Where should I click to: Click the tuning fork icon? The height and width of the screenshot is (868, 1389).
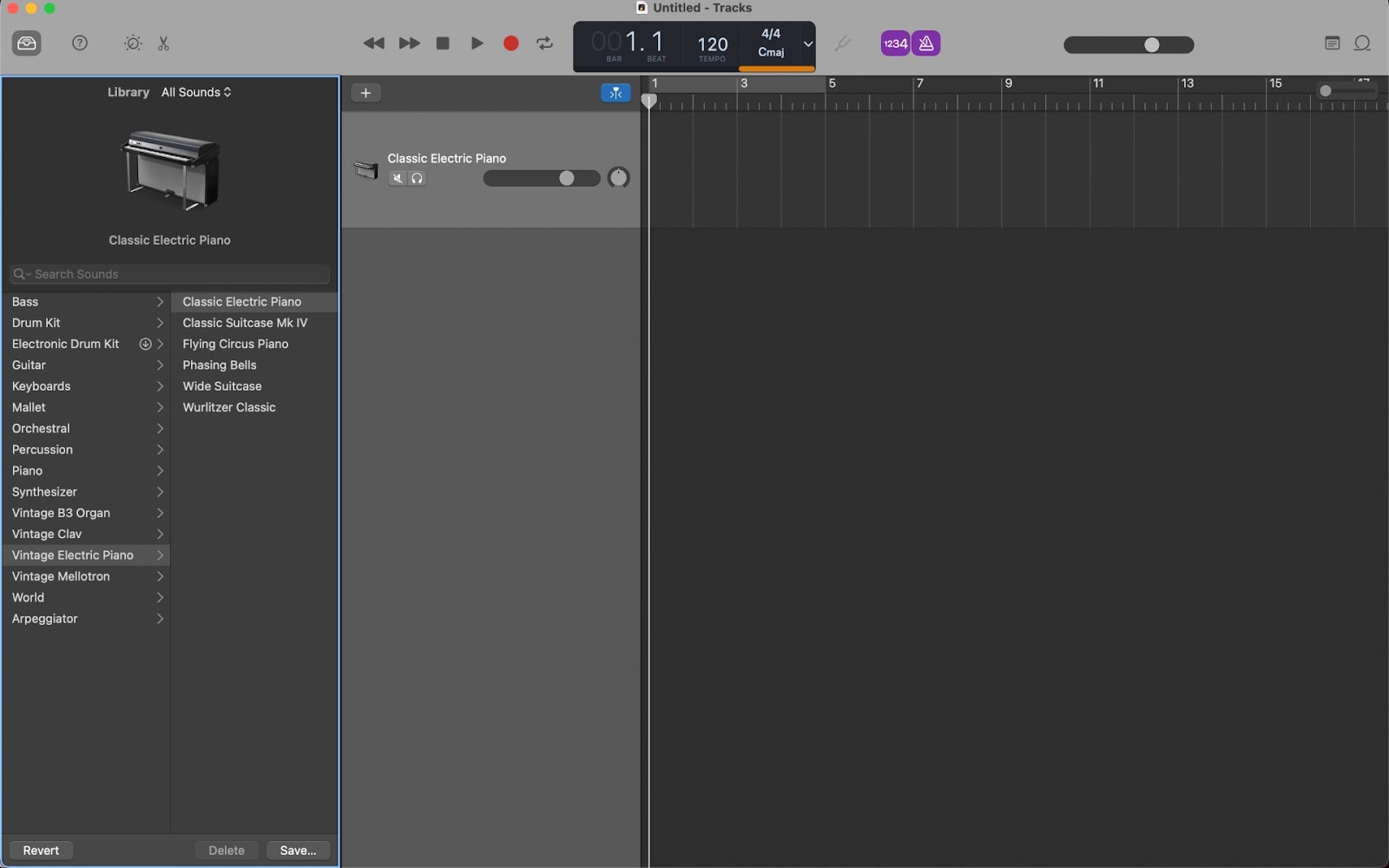pyautogui.click(x=841, y=43)
